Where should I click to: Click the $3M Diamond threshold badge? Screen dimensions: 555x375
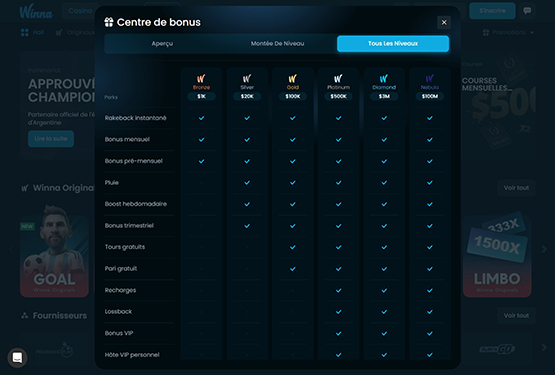384,96
